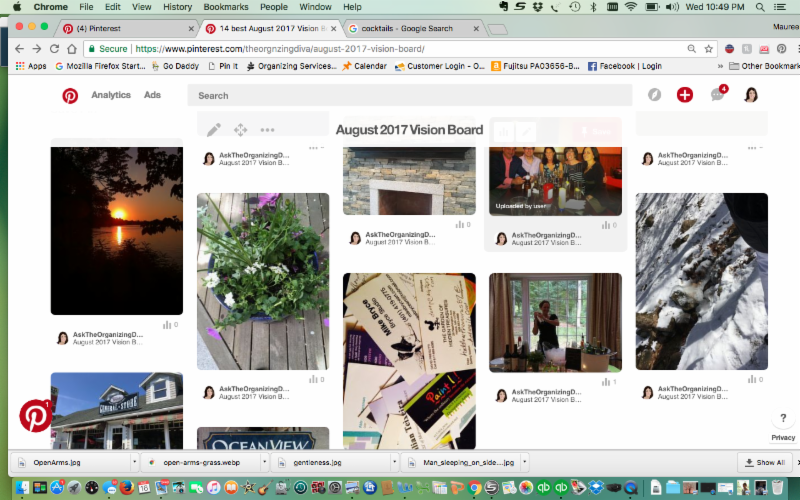Click the Pinterest search field
Viewport: 800px width, 500px height.
410,96
